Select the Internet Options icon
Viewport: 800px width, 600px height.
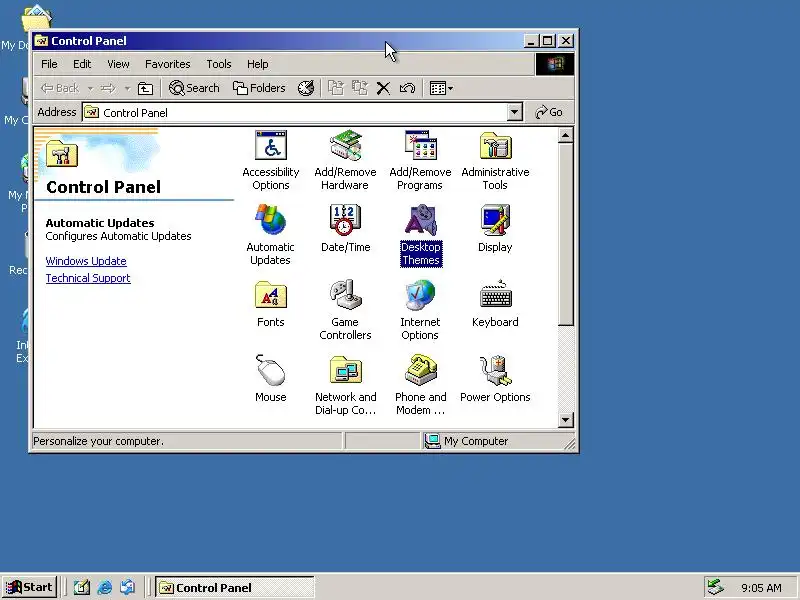[420, 310]
